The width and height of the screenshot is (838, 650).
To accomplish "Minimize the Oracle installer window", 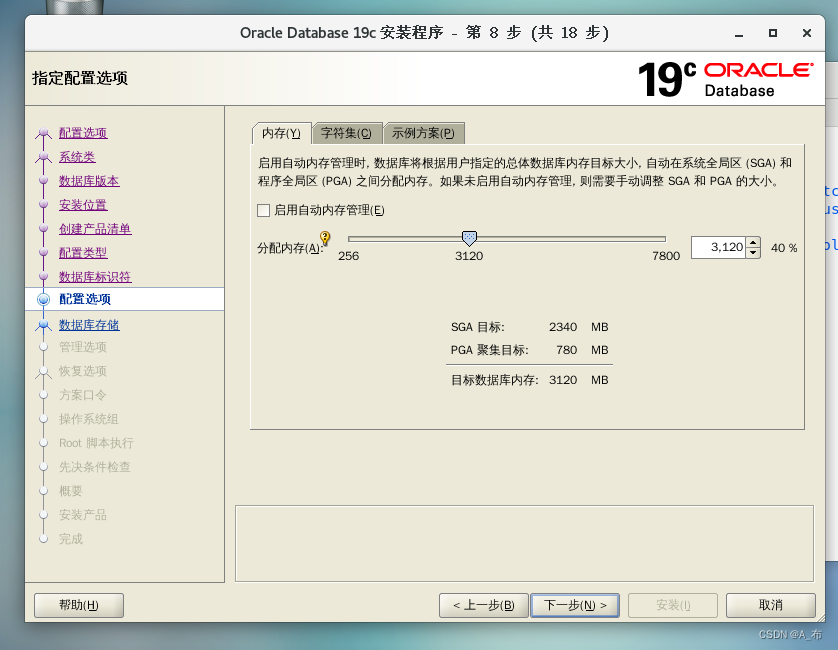I will [x=739, y=33].
